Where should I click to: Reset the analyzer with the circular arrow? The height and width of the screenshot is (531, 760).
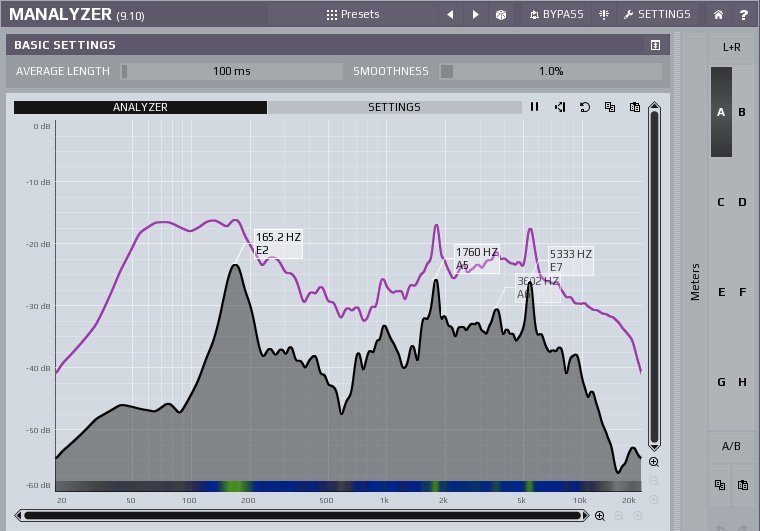pyautogui.click(x=585, y=107)
